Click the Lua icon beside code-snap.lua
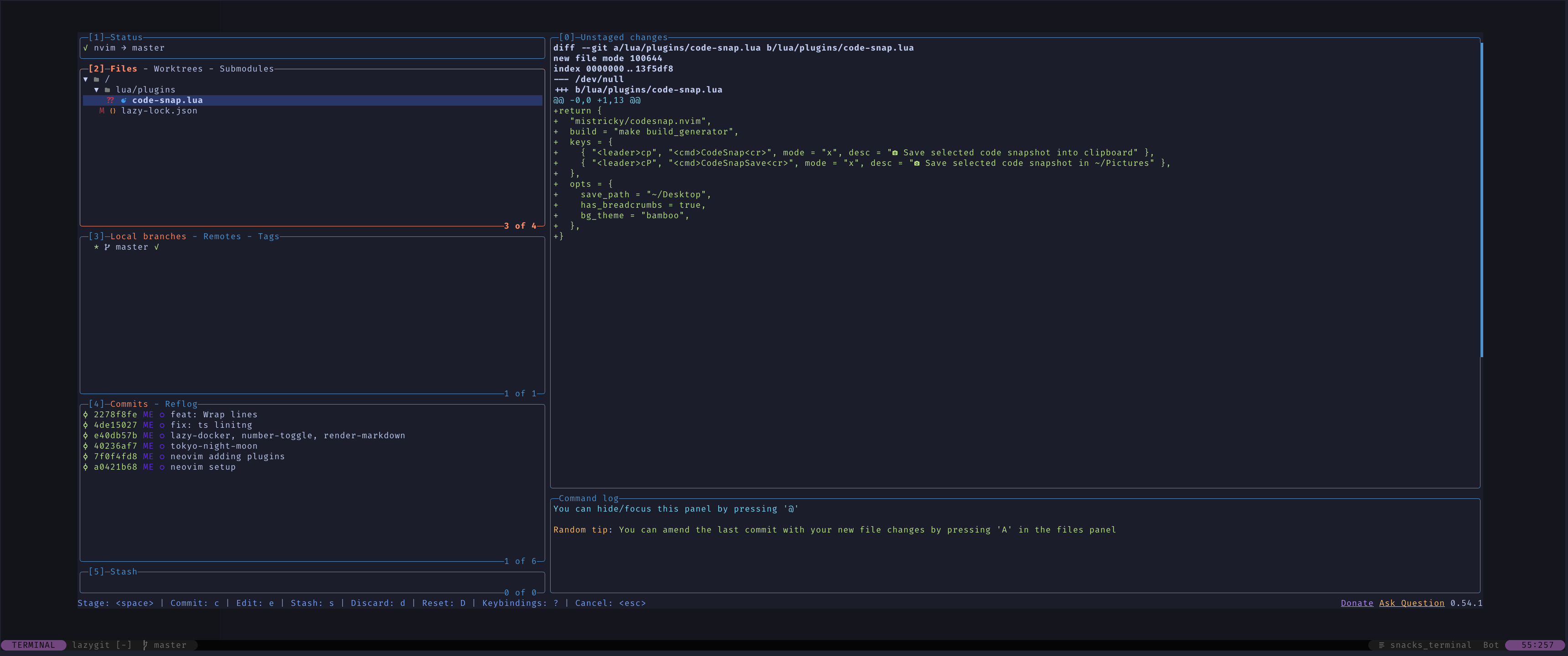 [x=124, y=100]
